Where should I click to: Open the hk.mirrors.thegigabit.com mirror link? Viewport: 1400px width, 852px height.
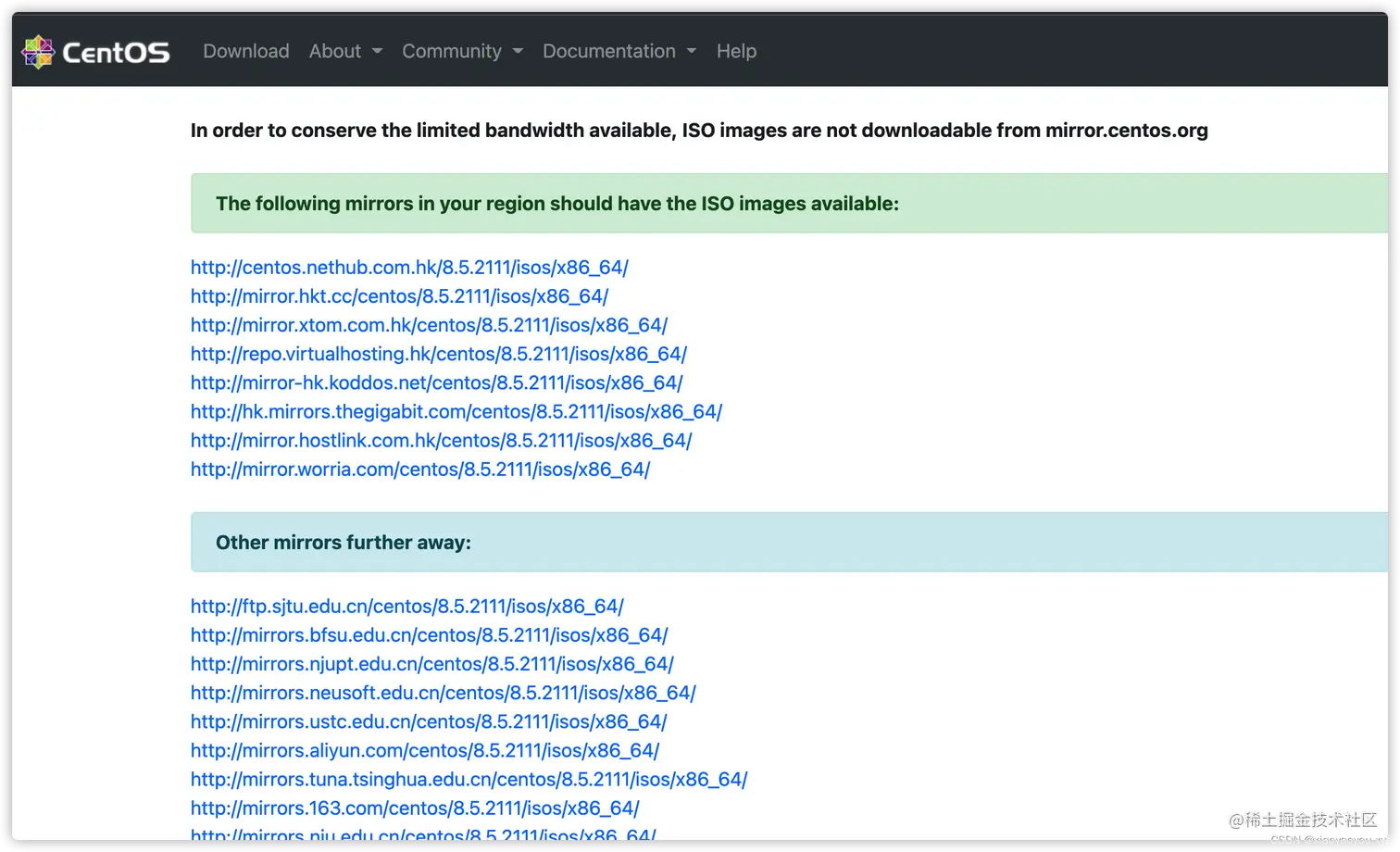456,411
